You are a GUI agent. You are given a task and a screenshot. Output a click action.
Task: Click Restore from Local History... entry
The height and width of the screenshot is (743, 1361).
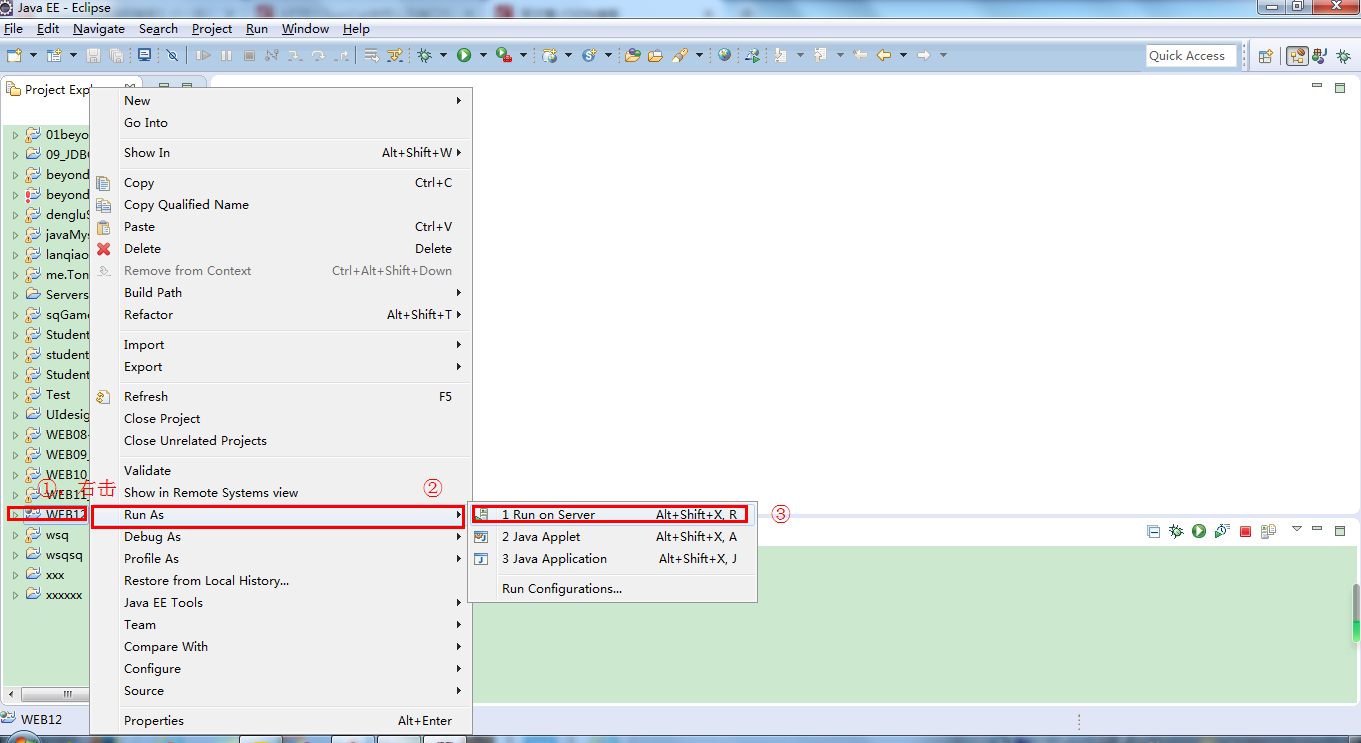(x=279, y=580)
